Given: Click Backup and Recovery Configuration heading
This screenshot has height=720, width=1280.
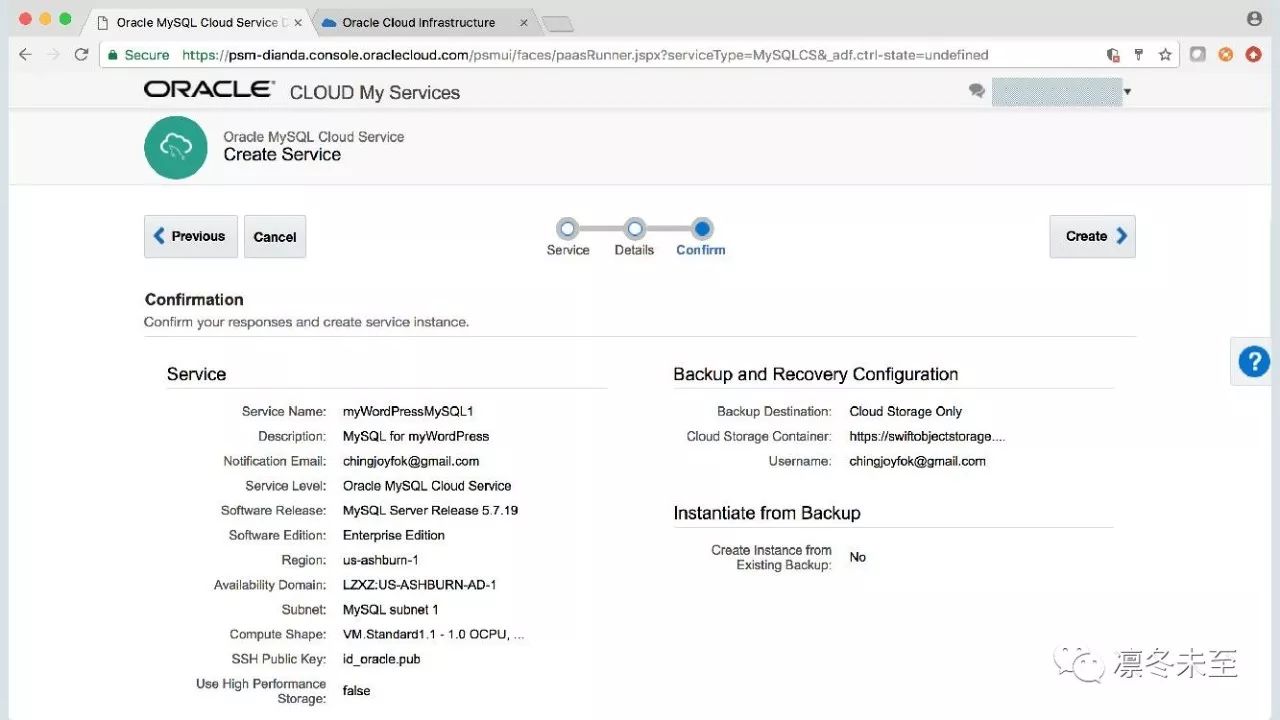Looking at the screenshot, I should point(816,374).
